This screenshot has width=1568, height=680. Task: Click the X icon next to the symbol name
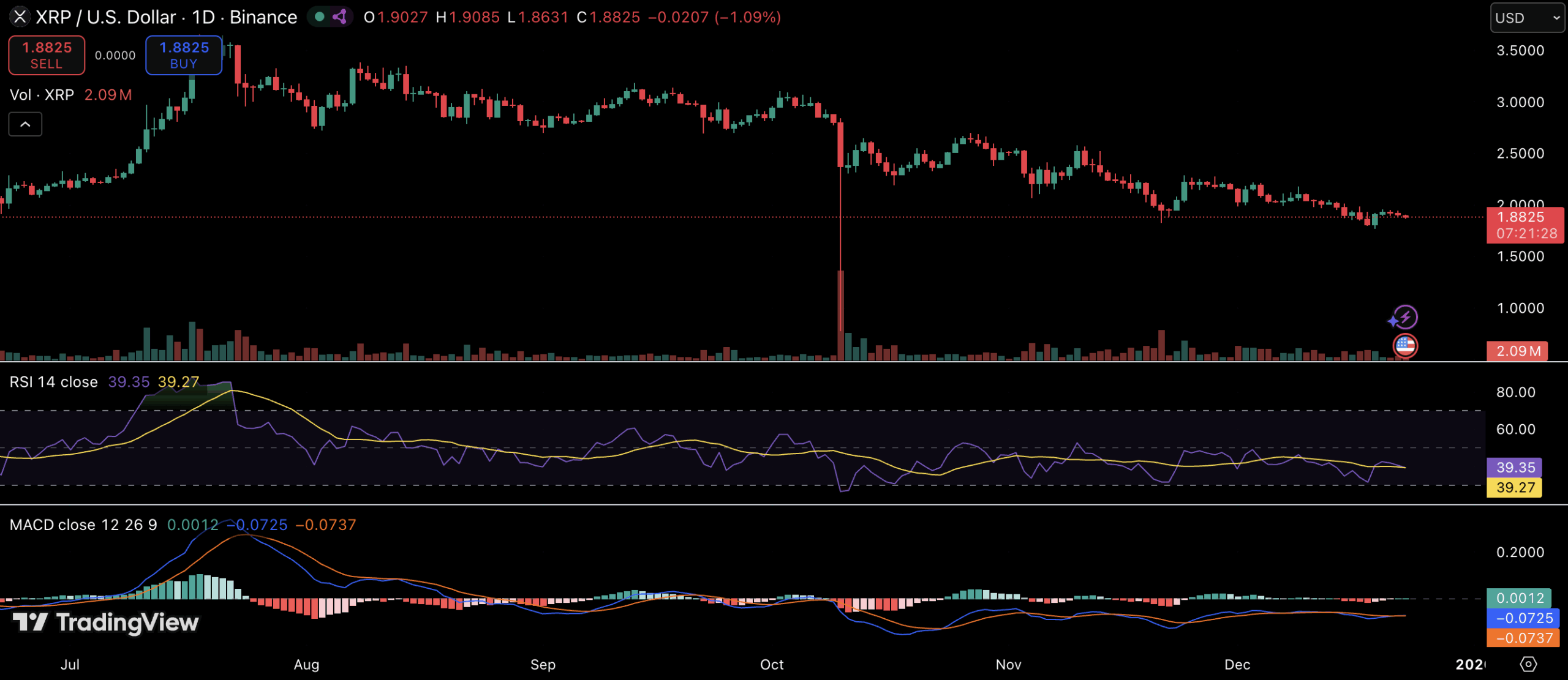pos(20,17)
